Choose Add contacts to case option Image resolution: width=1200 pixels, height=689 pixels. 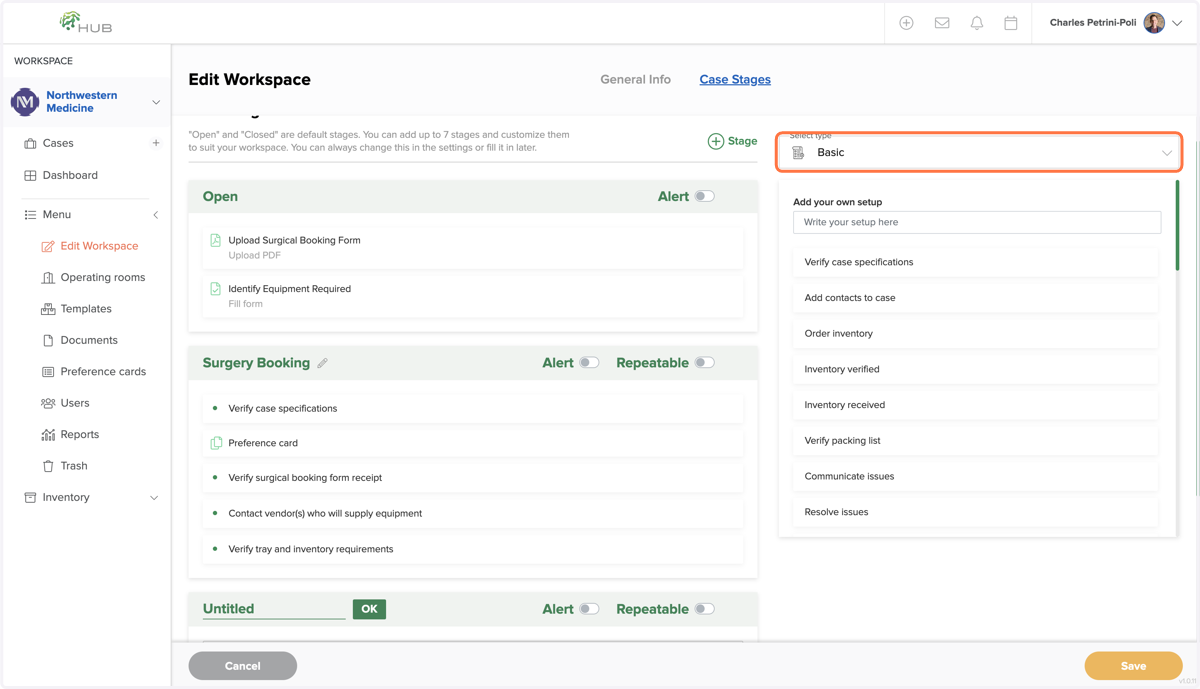pyautogui.click(x=975, y=298)
